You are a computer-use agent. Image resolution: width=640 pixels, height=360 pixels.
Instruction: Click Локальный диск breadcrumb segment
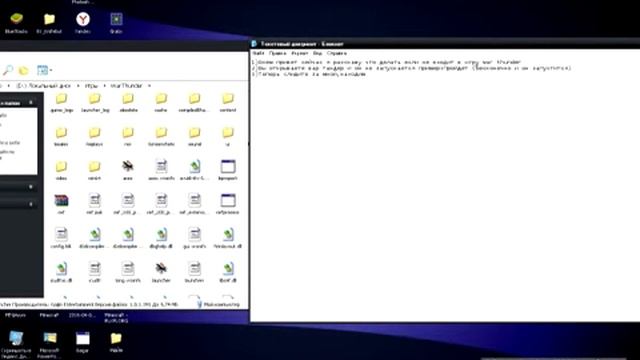pos(44,86)
